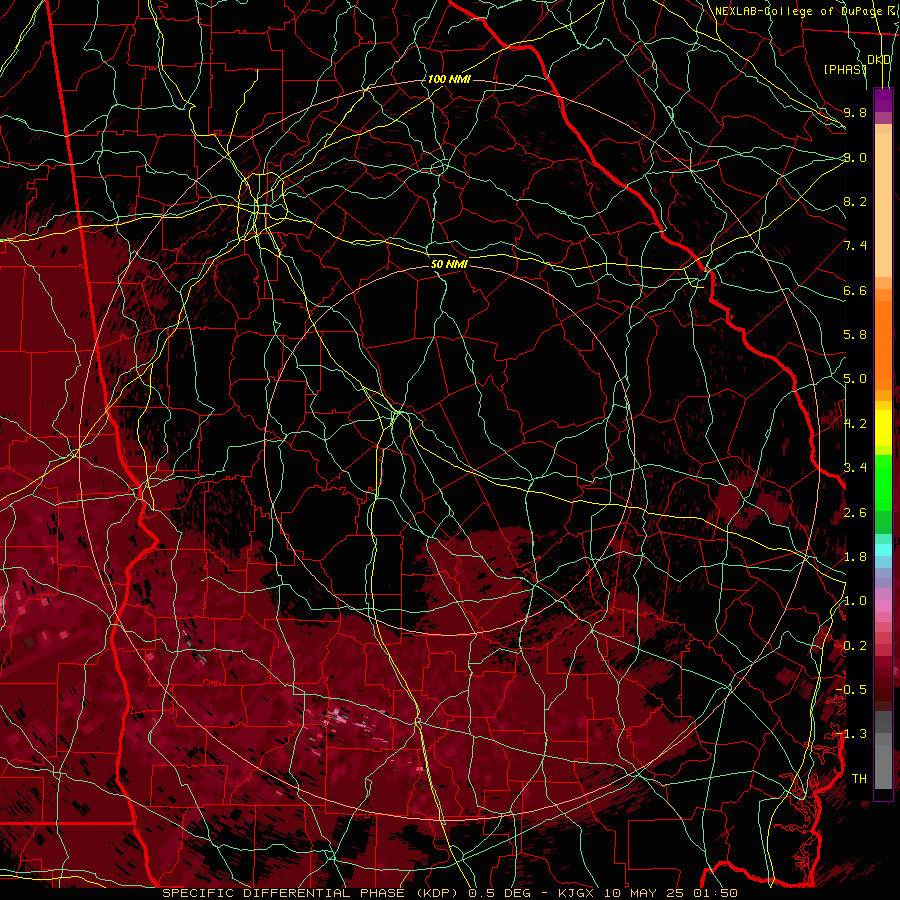Image resolution: width=900 pixels, height=900 pixels.
Task: Click the [PHAS] legend unit label
Action: point(844,69)
